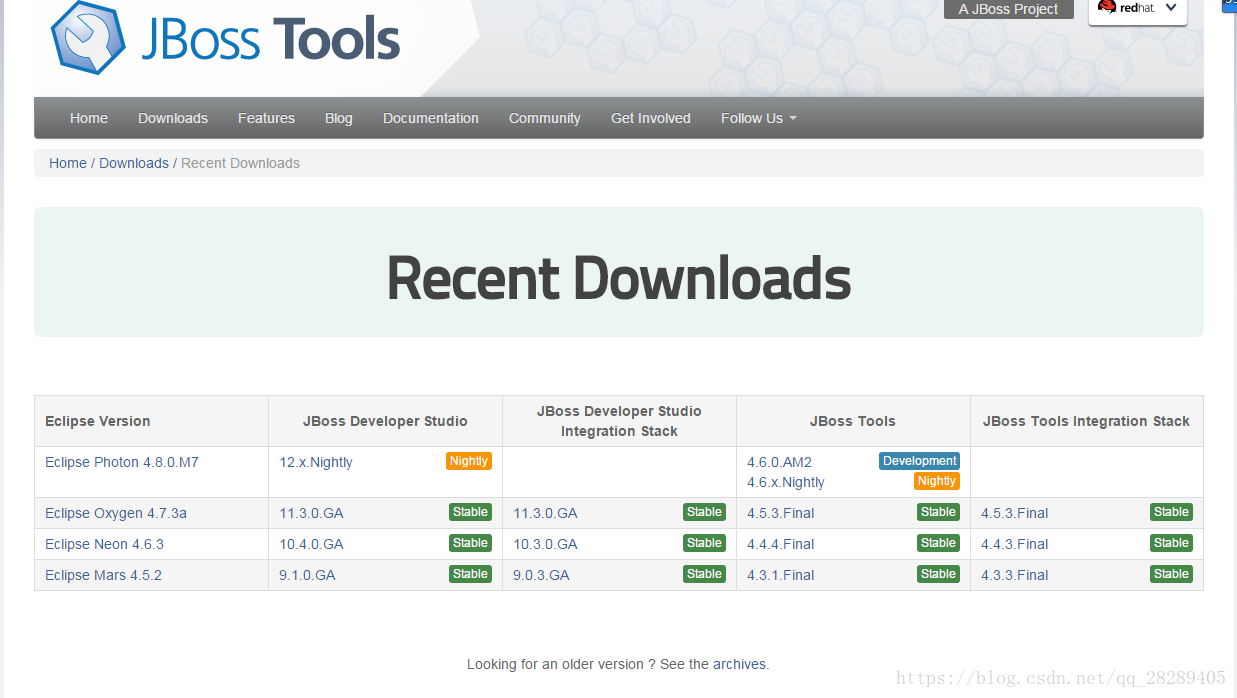Open Developer Studio 10.4.0.GA download
The image size is (1237, 698).
[x=311, y=544]
